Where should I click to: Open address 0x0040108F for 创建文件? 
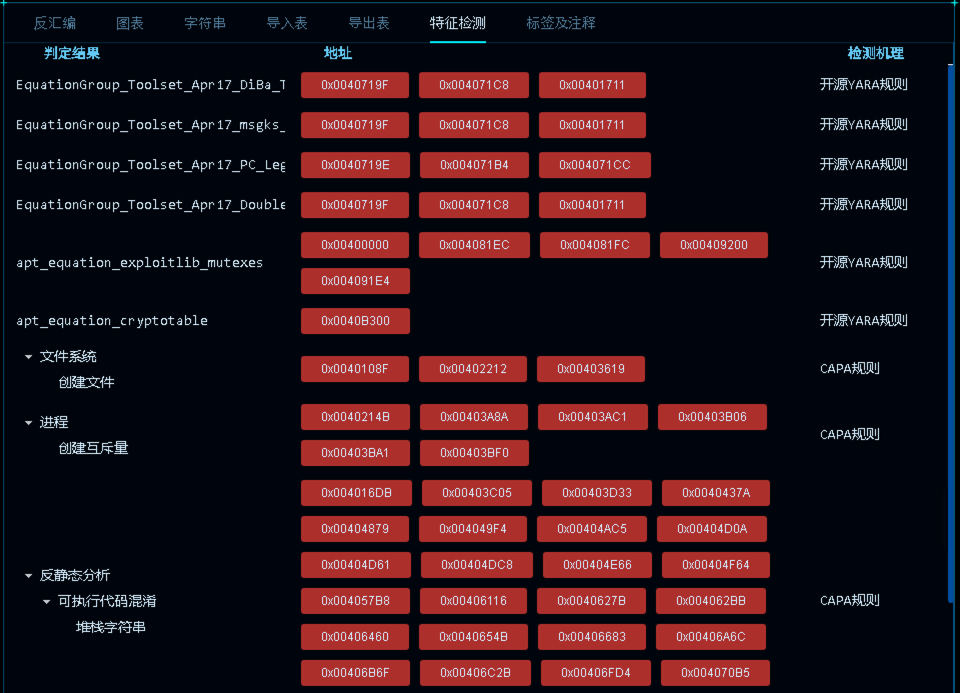355,369
